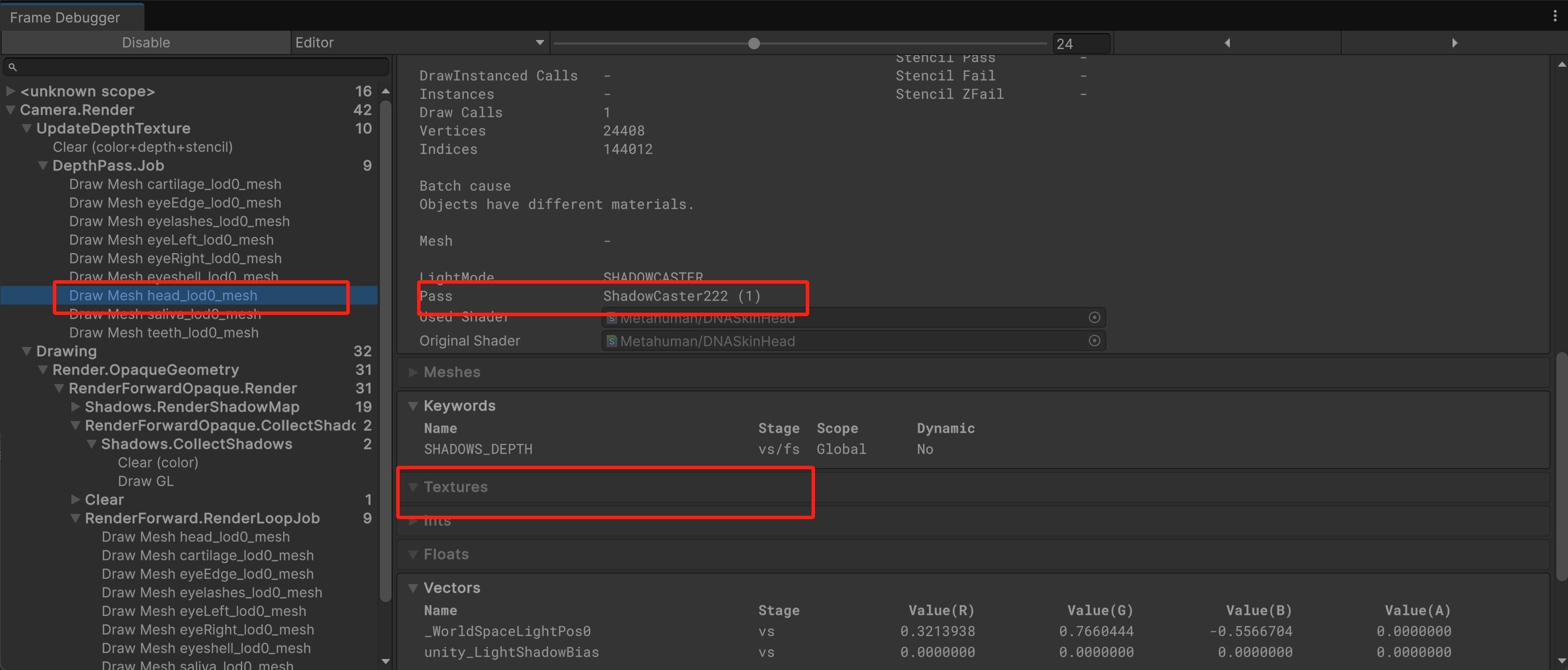Select Draw Mesh teeth_lod0_mesh draw call
1568x670 pixels.
[x=163, y=332]
